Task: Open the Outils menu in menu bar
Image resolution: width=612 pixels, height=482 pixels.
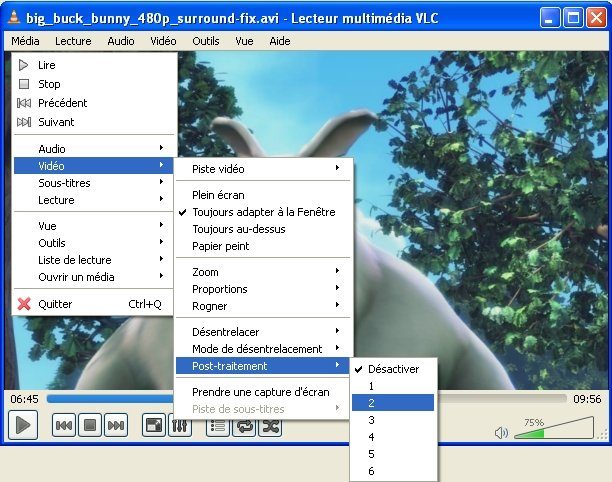Action: tap(205, 41)
